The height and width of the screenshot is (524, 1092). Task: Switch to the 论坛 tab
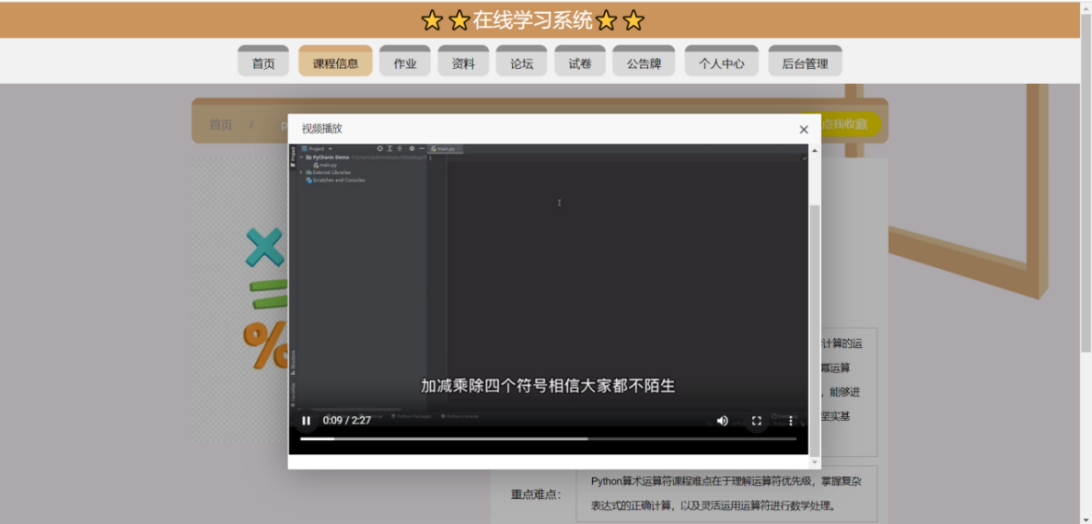pyautogui.click(x=522, y=63)
